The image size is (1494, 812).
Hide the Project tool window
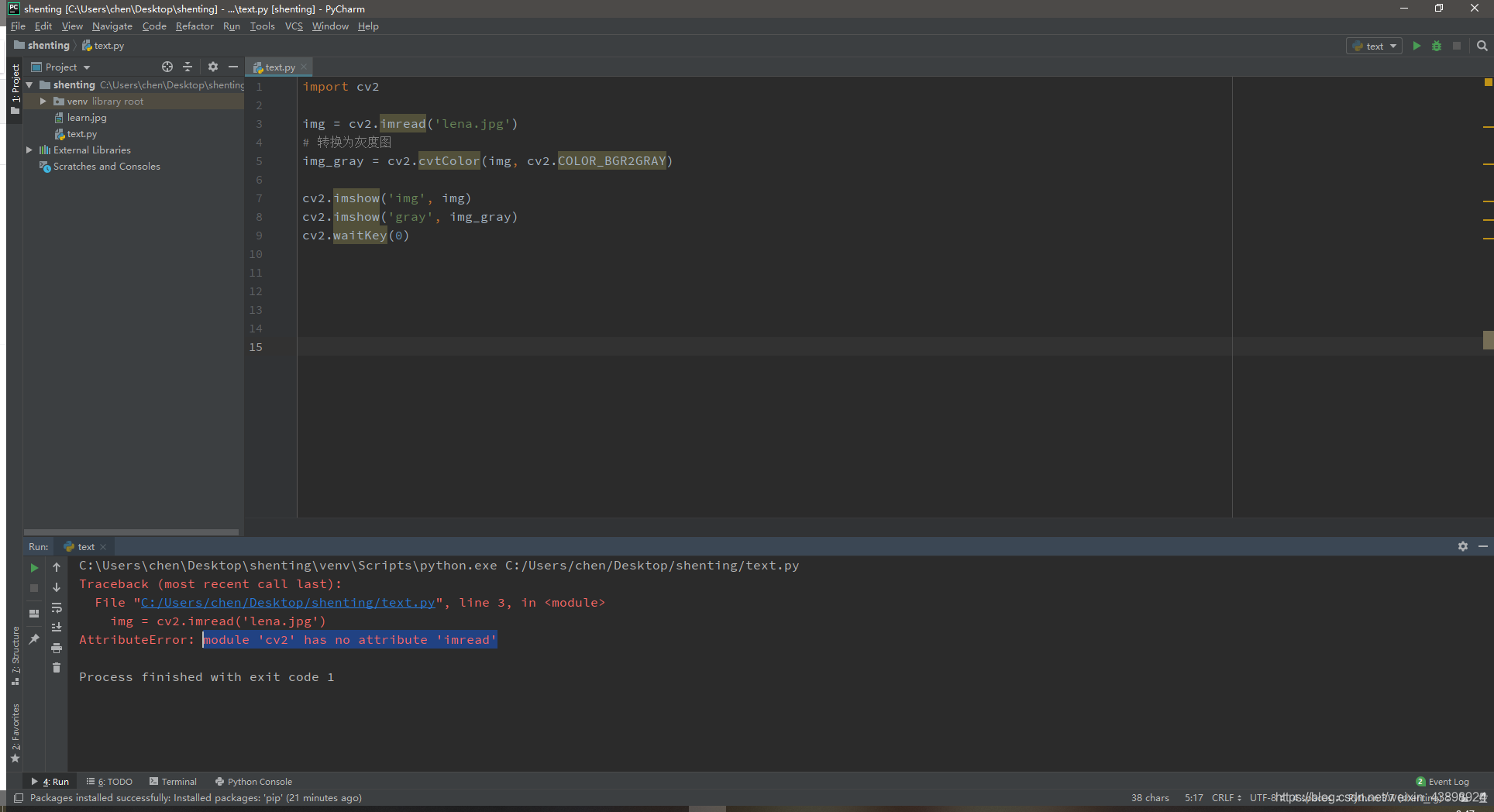pyautogui.click(x=232, y=67)
